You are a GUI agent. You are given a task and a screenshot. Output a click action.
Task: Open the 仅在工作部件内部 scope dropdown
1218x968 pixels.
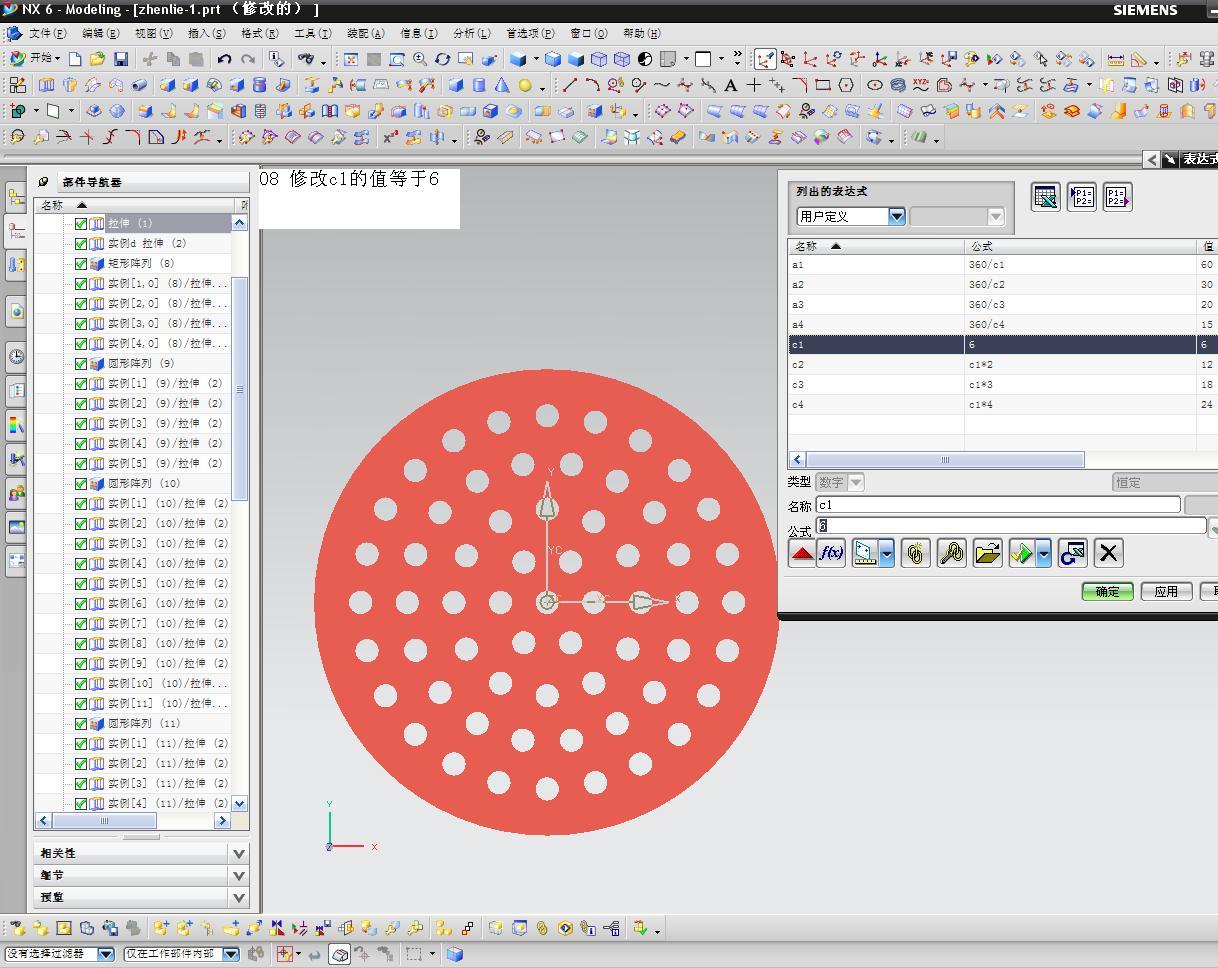click(230, 954)
